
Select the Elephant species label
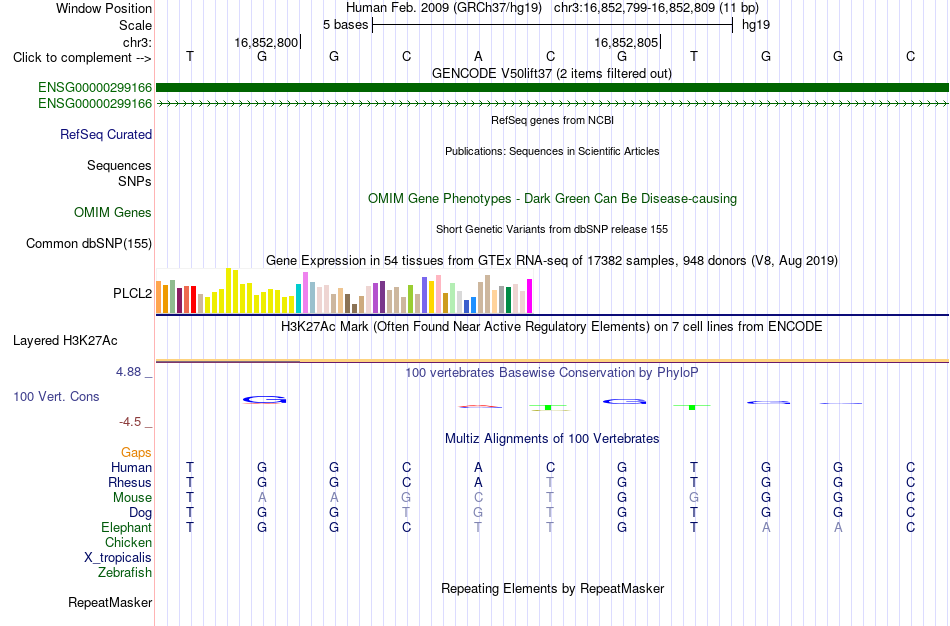point(126,528)
